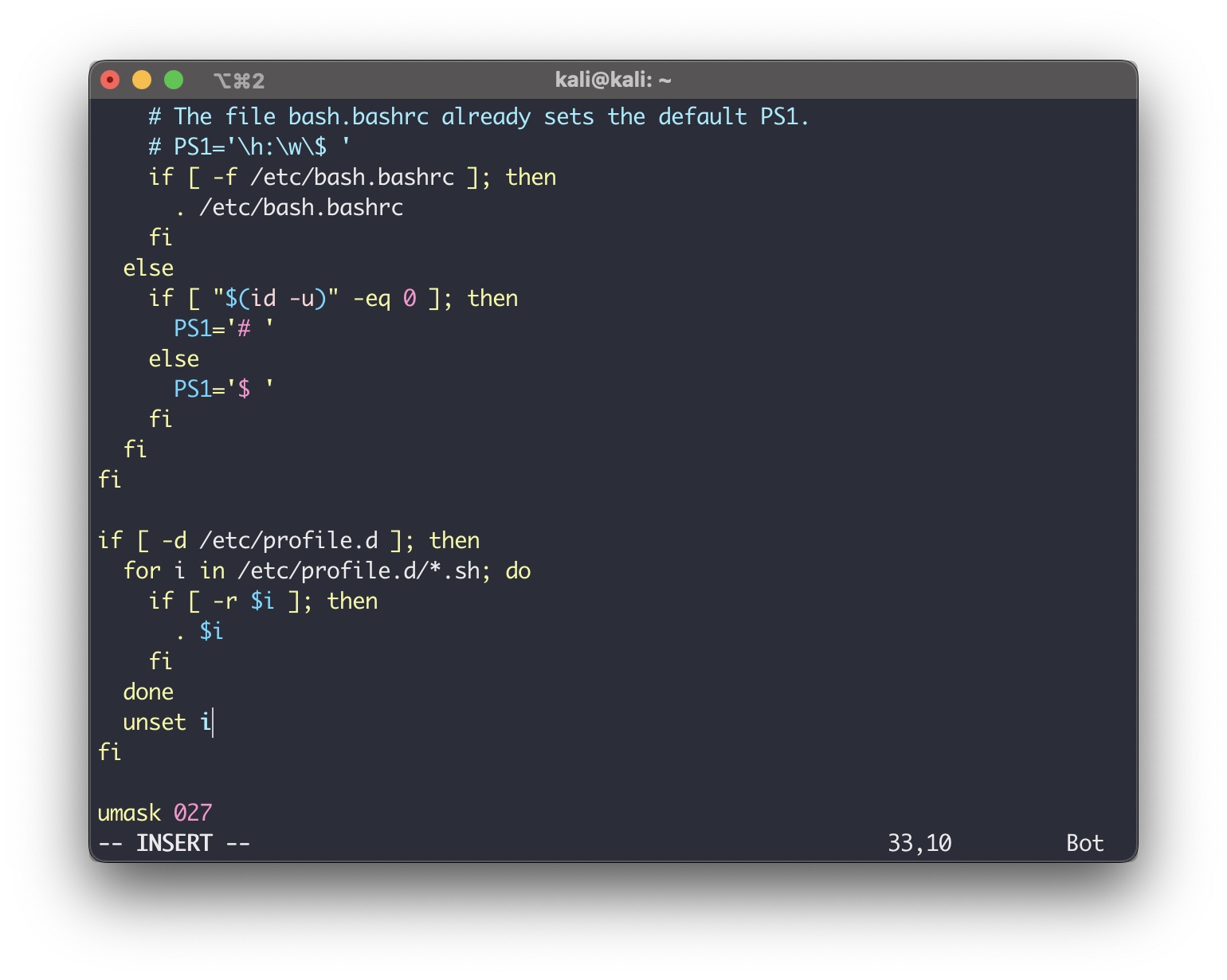The image size is (1227, 980).
Task: Click the '. /etc/bash.bashrc' source line
Action: click(x=289, y=207)
